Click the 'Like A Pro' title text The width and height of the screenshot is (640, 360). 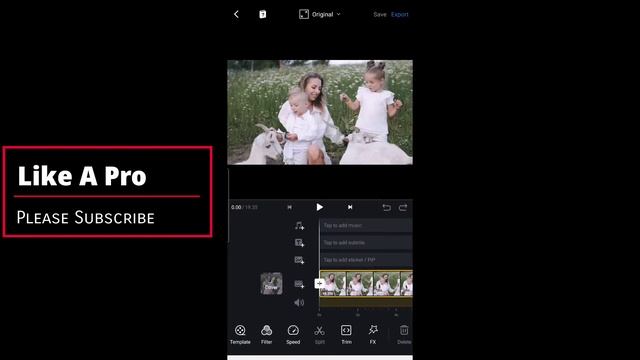coord(82,176)
